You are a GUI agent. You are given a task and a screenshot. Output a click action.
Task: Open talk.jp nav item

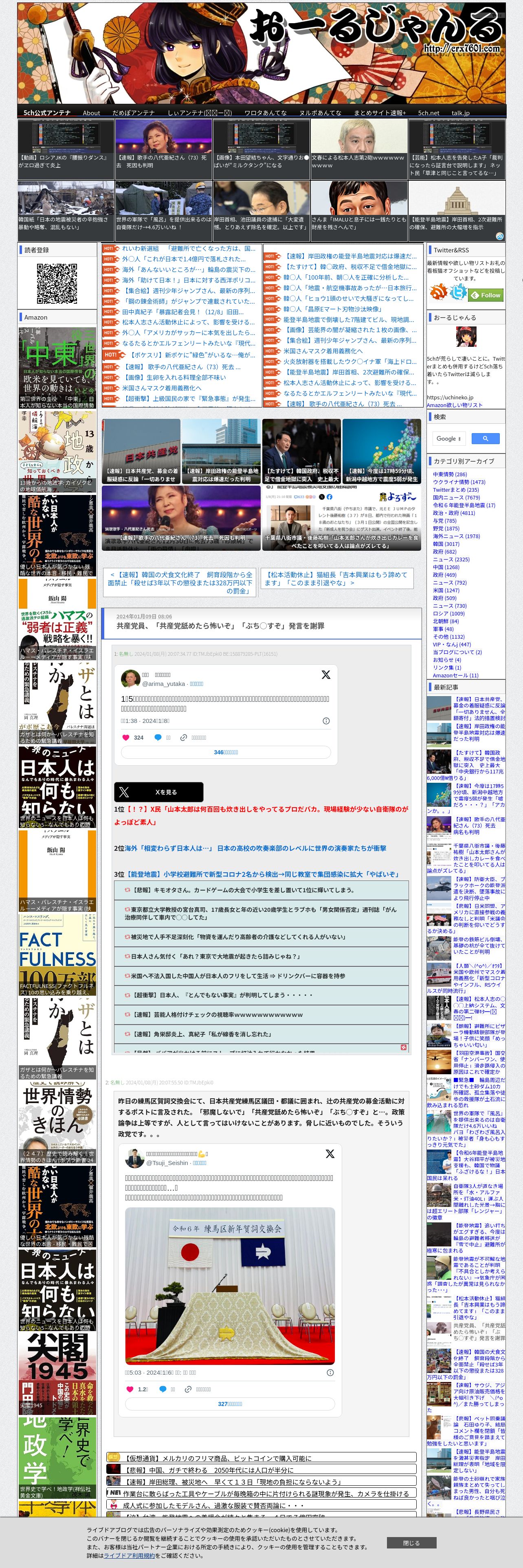460,113
